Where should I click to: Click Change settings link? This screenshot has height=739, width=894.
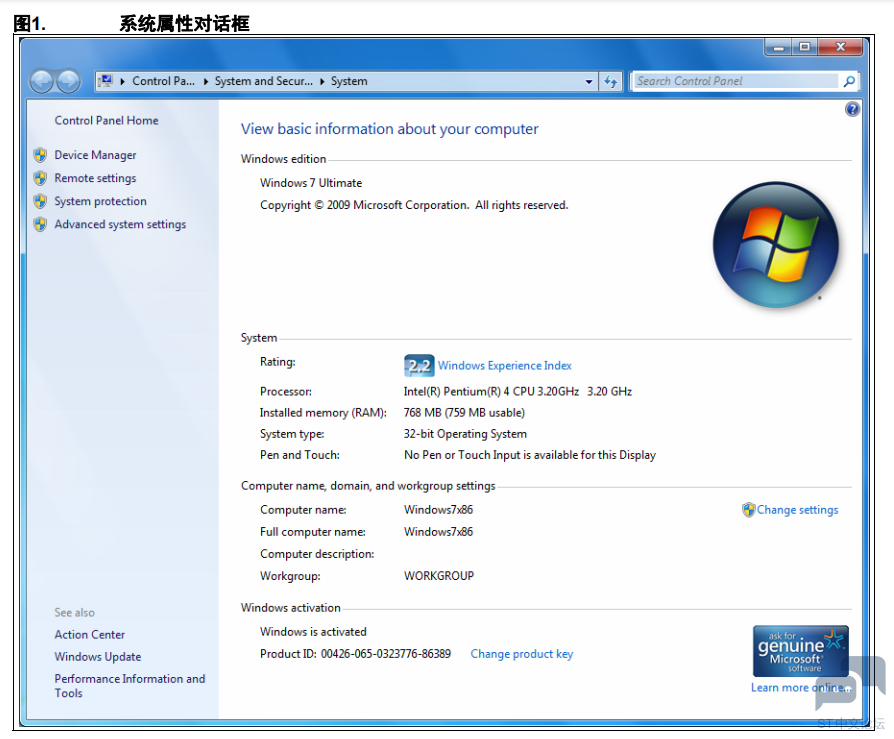[798, 510]
